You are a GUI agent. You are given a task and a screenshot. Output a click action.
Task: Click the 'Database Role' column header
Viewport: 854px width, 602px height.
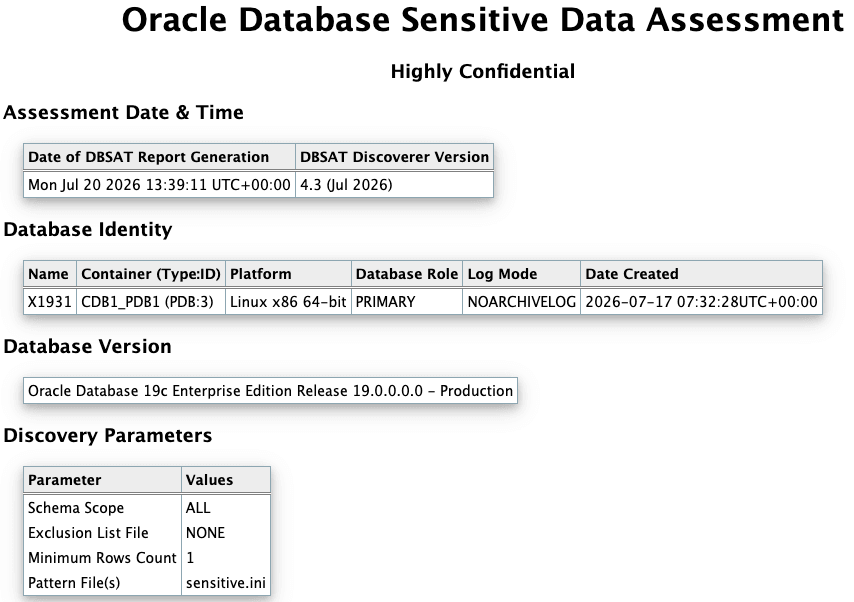click(407, 274)
